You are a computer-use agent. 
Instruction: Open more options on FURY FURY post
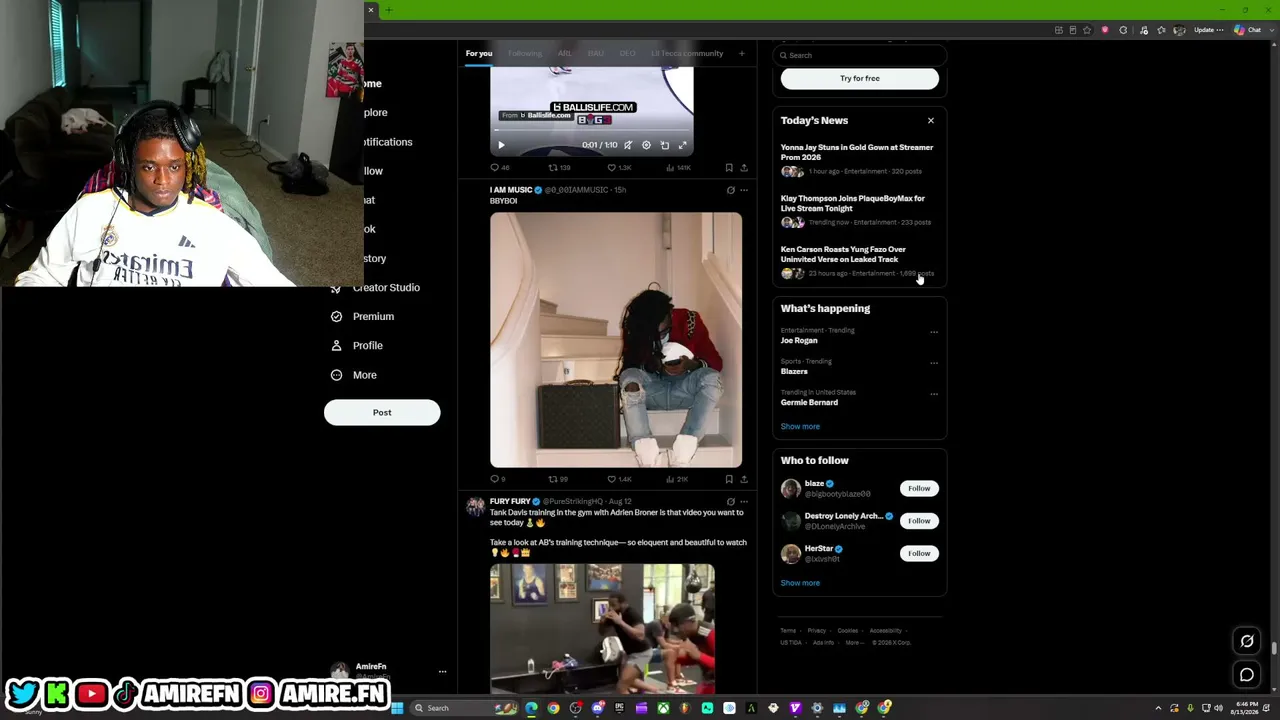pos(743,501)
